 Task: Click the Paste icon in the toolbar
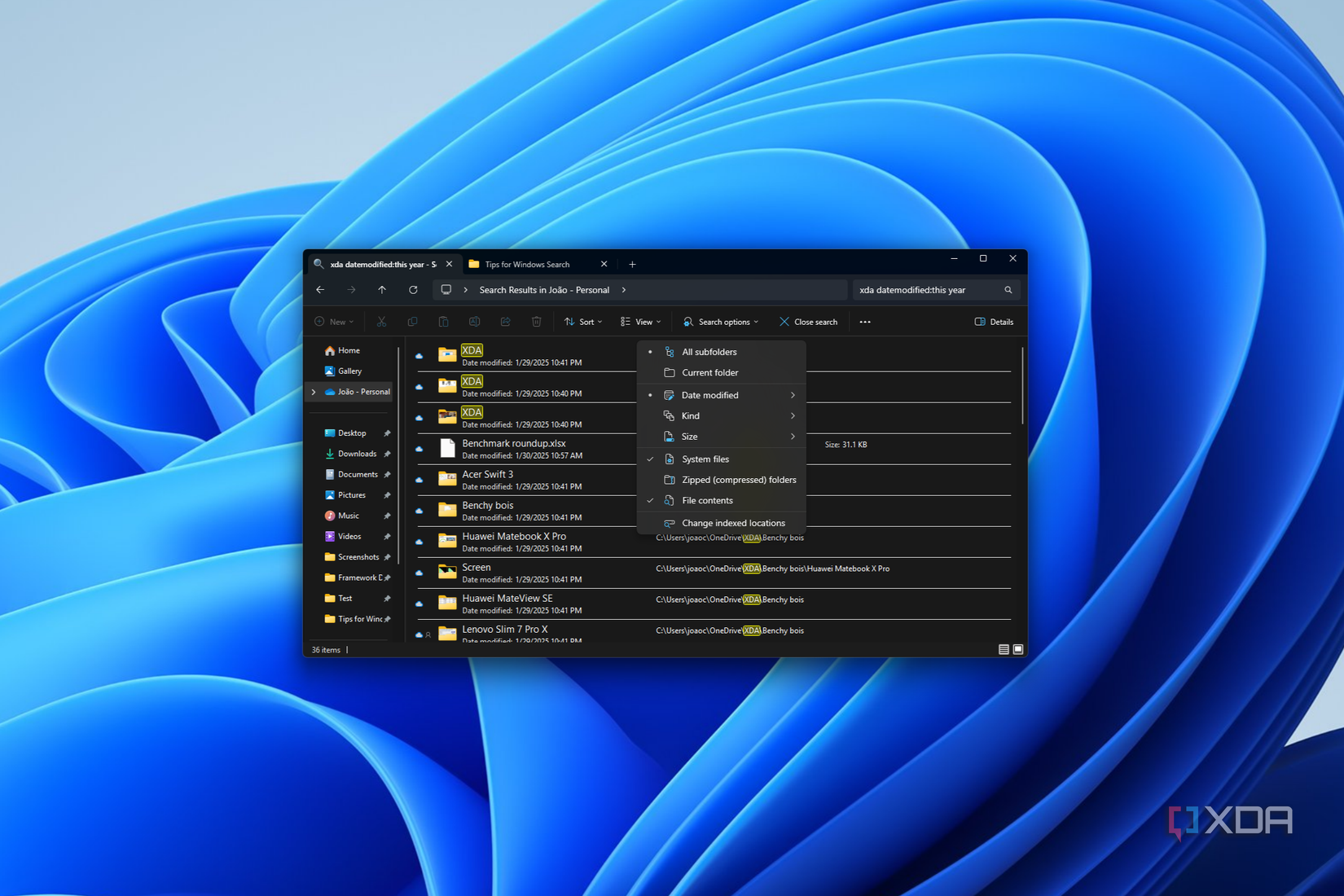(x=443, y=321)
